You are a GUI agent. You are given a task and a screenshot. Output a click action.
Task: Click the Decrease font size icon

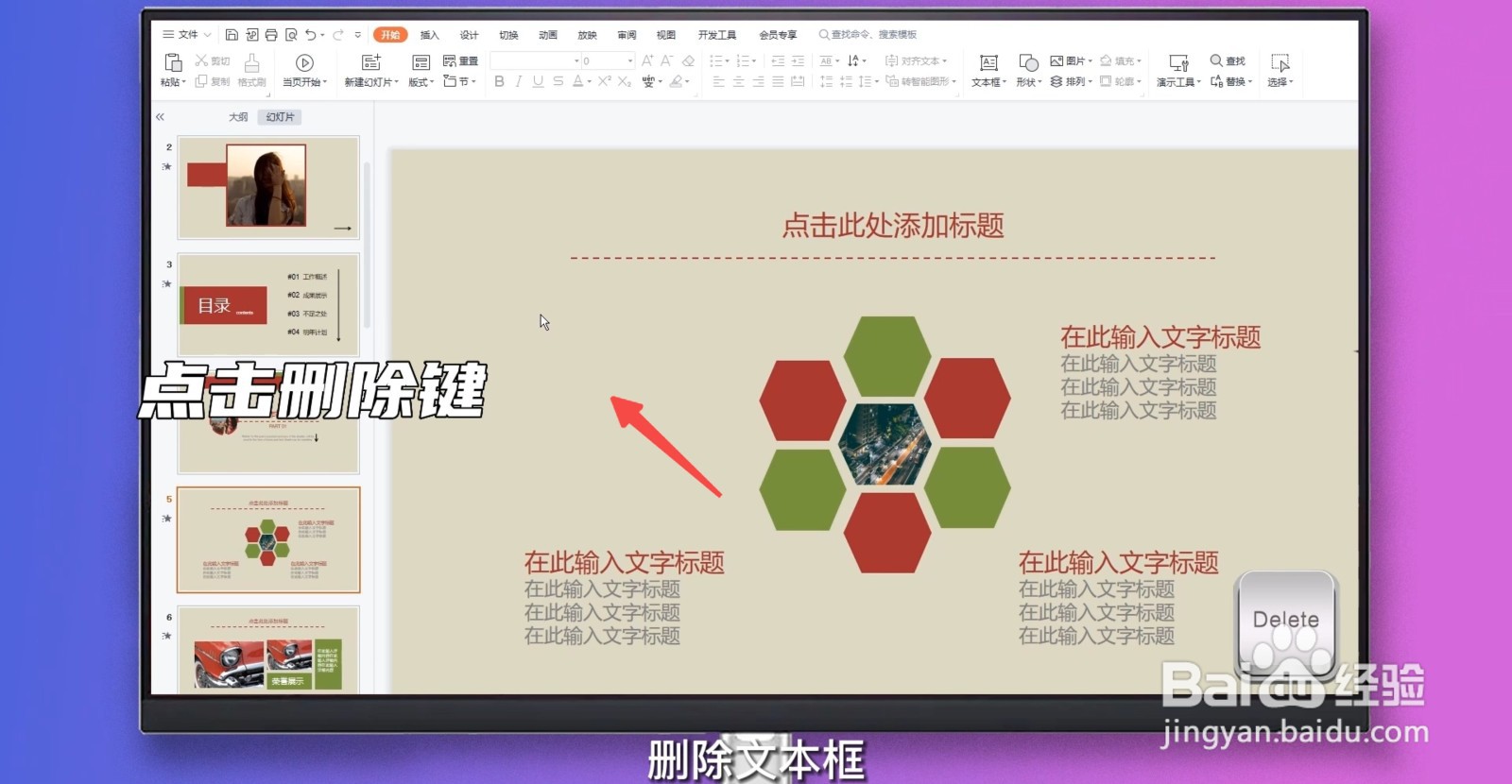667,60
